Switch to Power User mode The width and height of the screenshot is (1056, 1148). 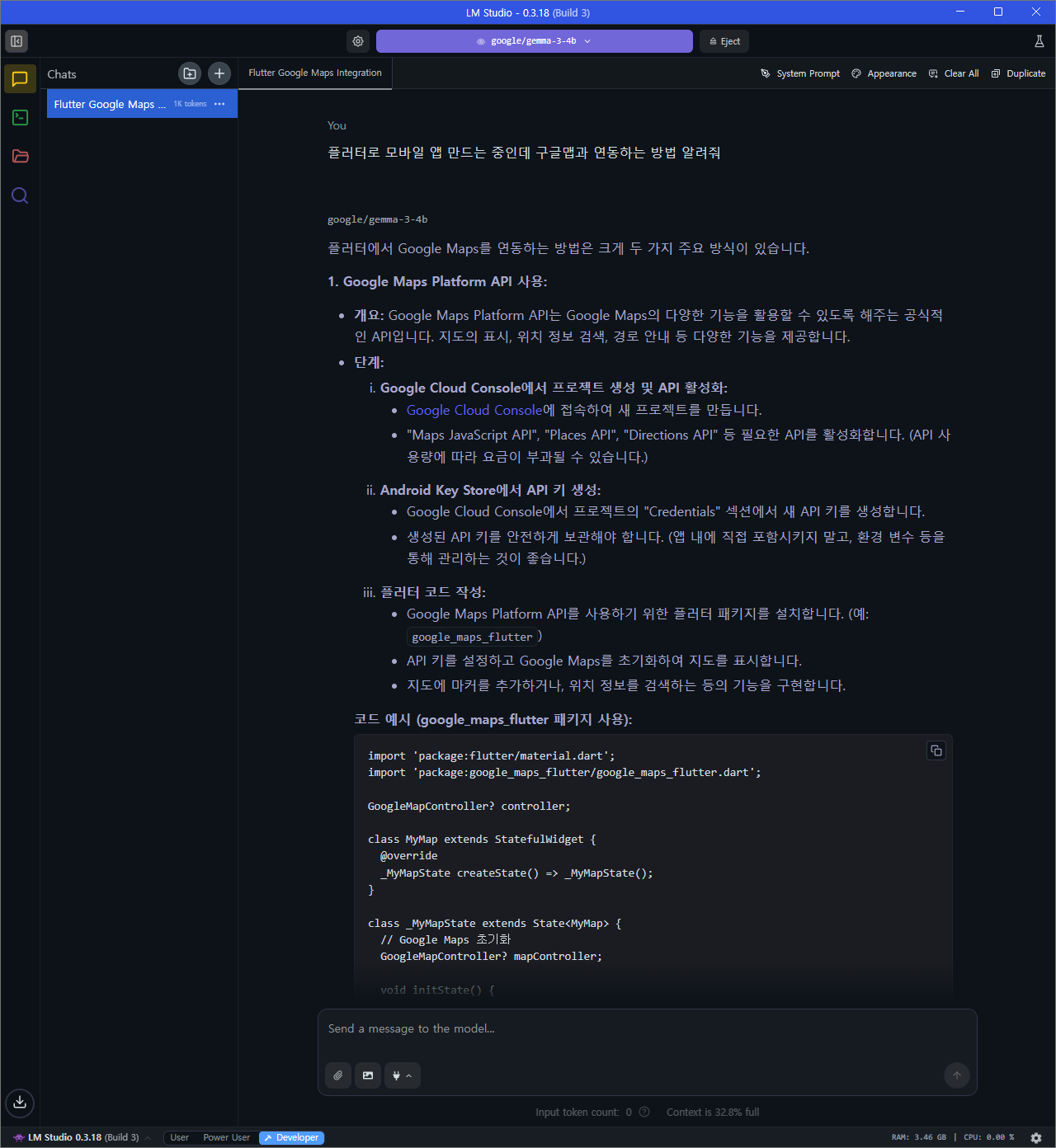tap(227, 1137)
